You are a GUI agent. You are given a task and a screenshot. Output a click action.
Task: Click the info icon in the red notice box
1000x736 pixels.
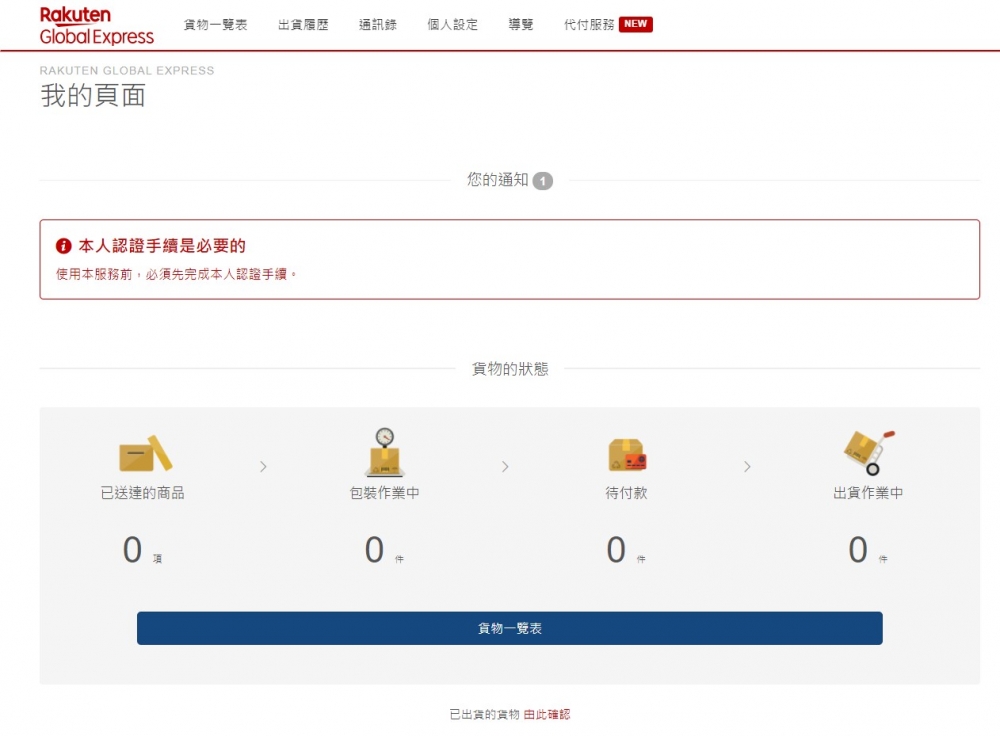tap(65, 245)
